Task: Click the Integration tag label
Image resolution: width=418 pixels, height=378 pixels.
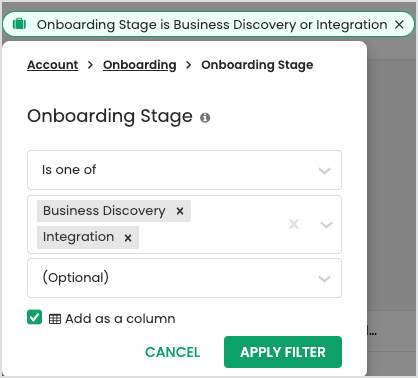Action: coord(78,237)
